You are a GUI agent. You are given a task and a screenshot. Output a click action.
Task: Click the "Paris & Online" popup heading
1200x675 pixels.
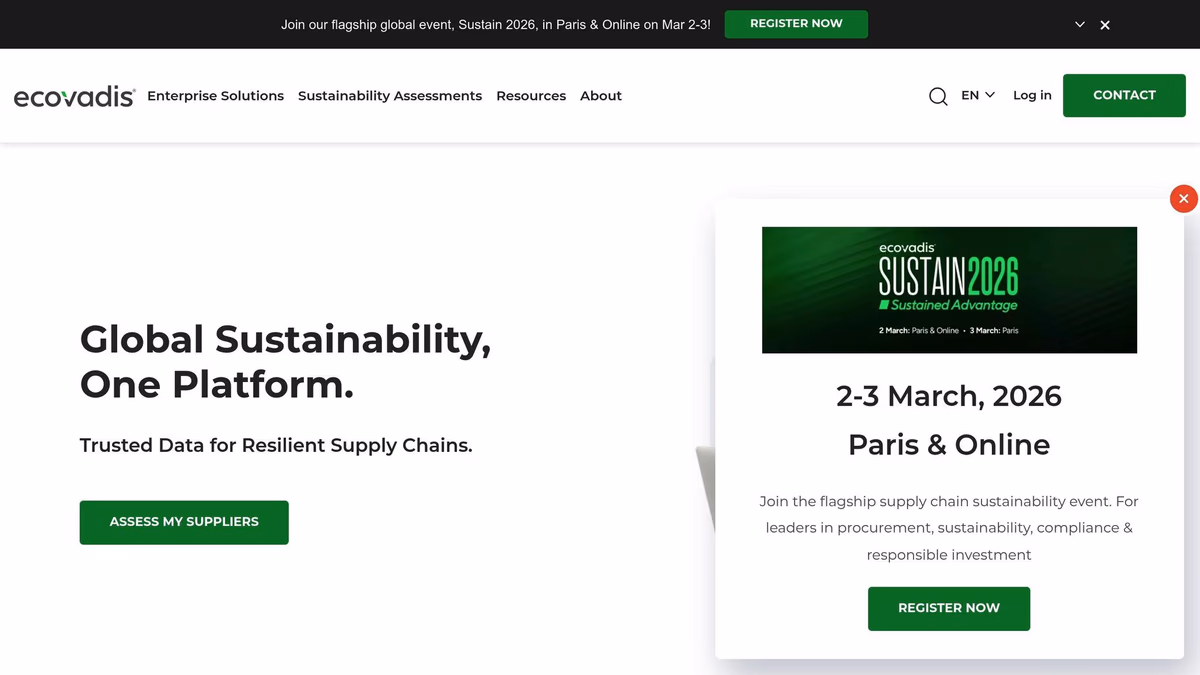949,445
